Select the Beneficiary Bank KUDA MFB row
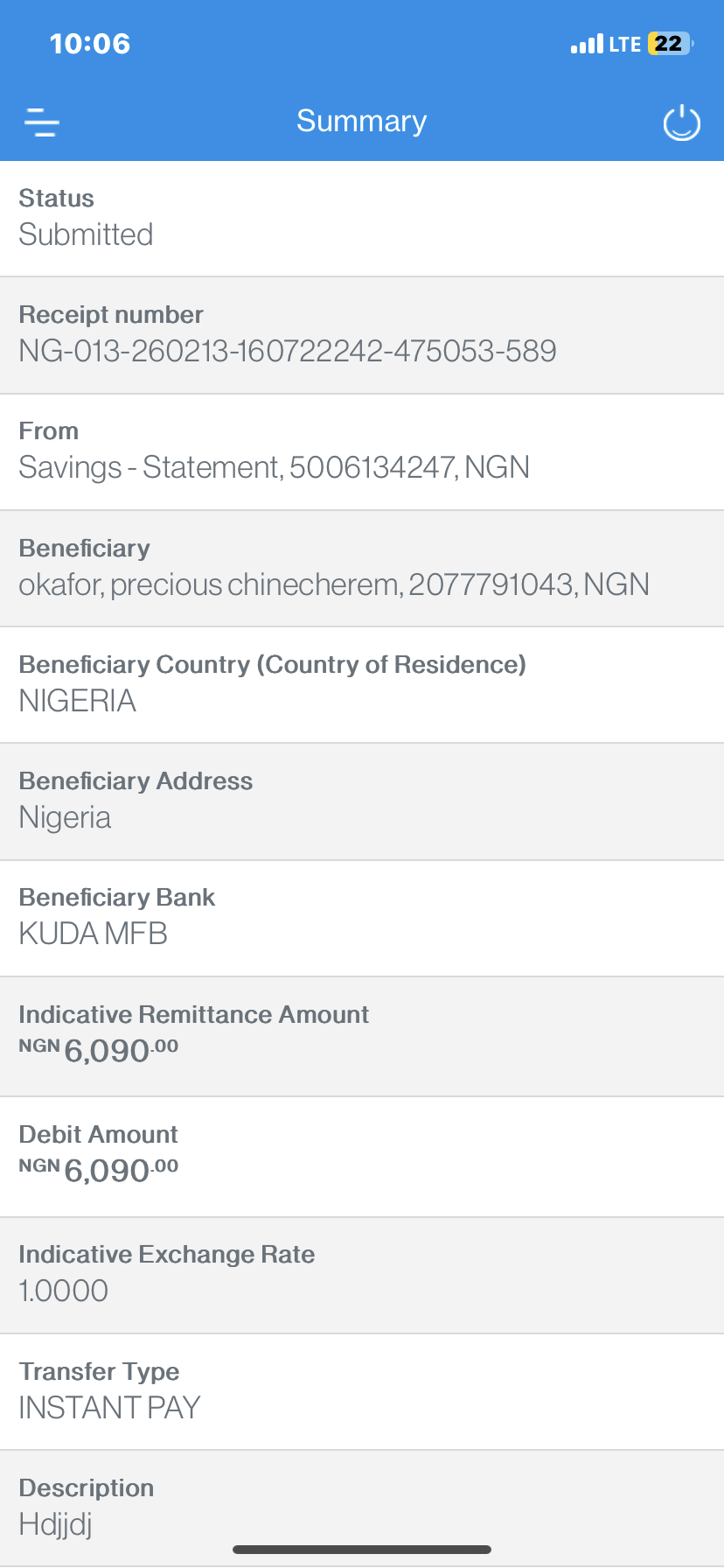Viewport: 724px width, 1568px height. coord(362,918)
